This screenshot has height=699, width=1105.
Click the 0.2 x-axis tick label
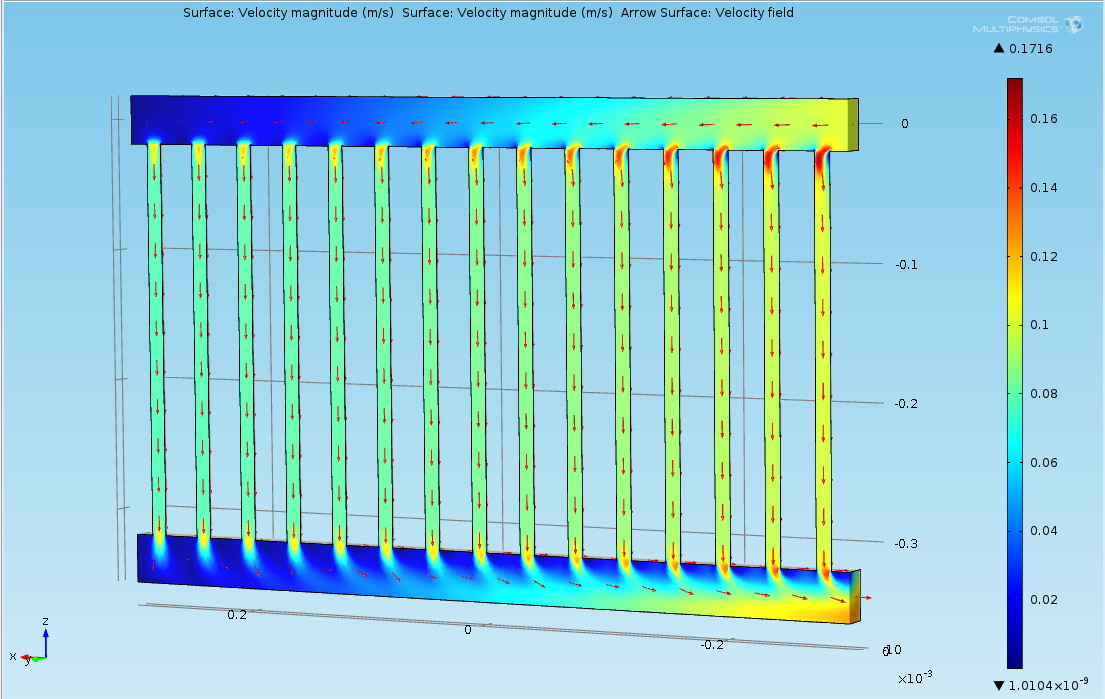[237, 615]
